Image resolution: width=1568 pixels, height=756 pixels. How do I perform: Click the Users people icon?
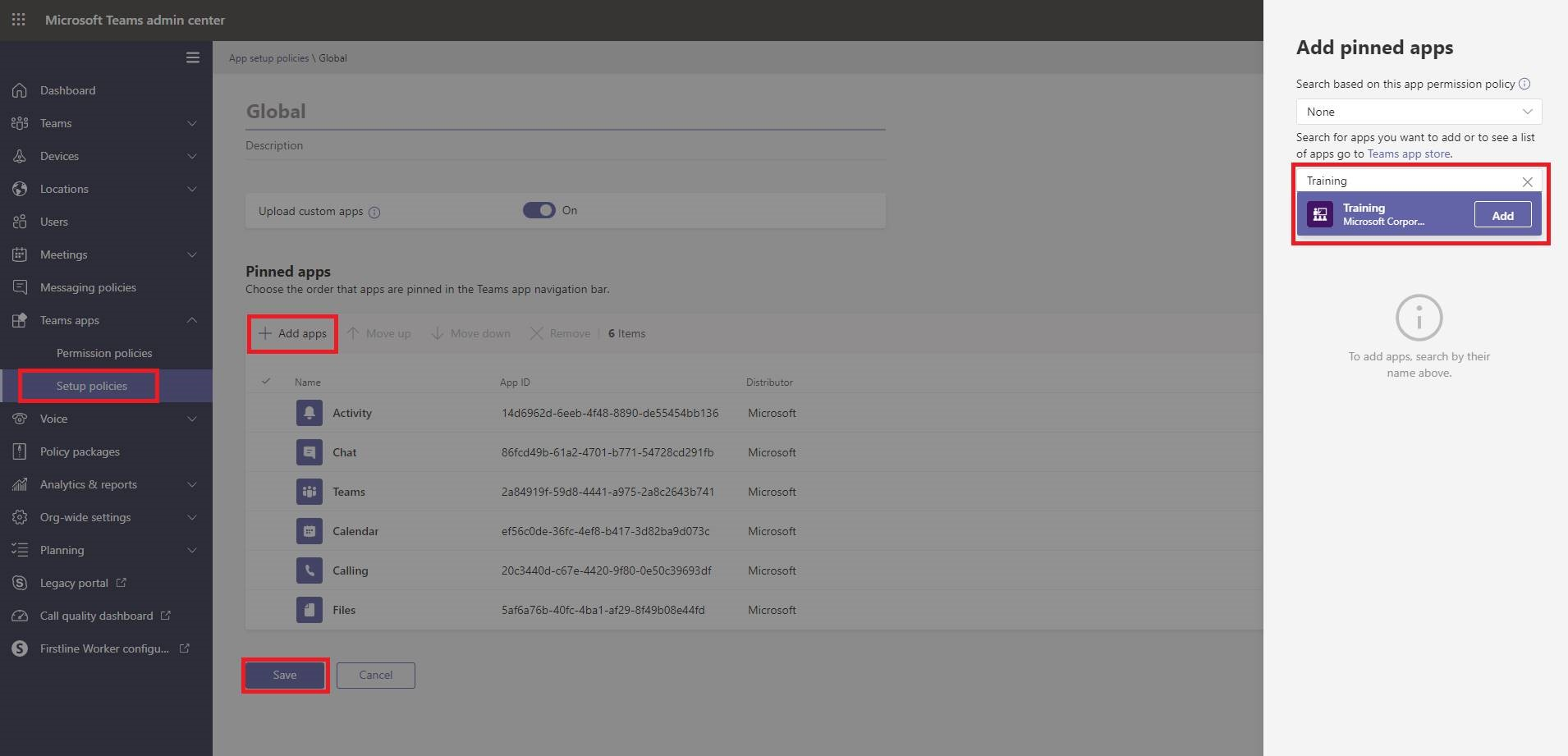pyautogui.click(x=20, y=222)
